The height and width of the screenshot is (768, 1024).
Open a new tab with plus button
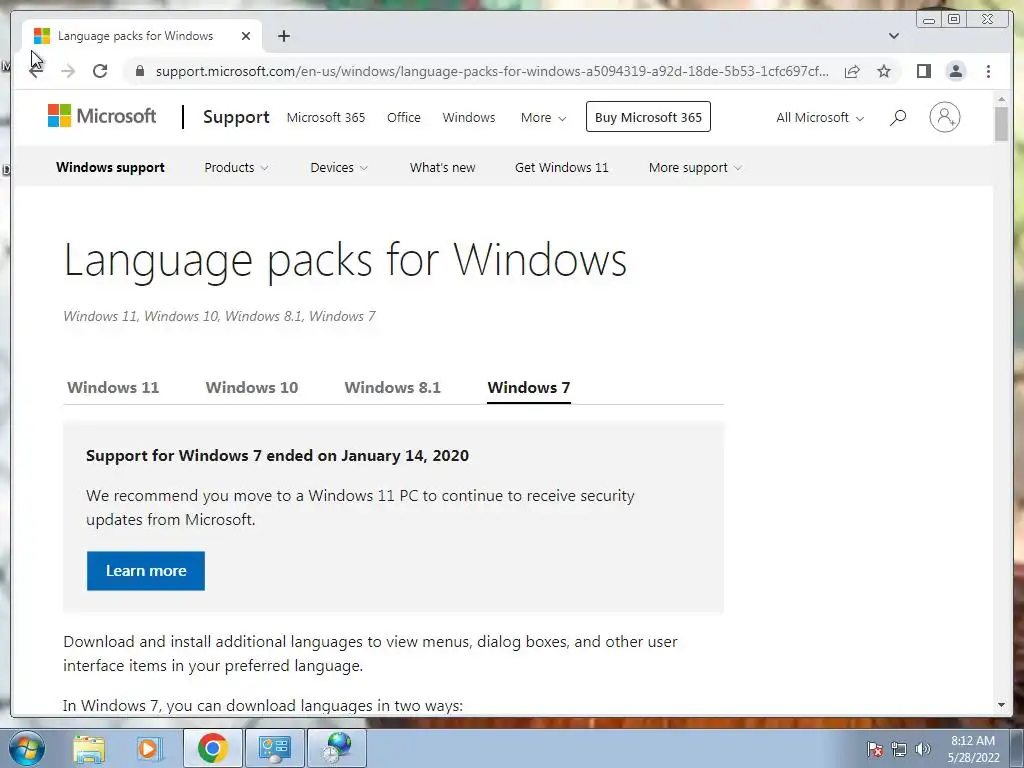click(283, 36)
